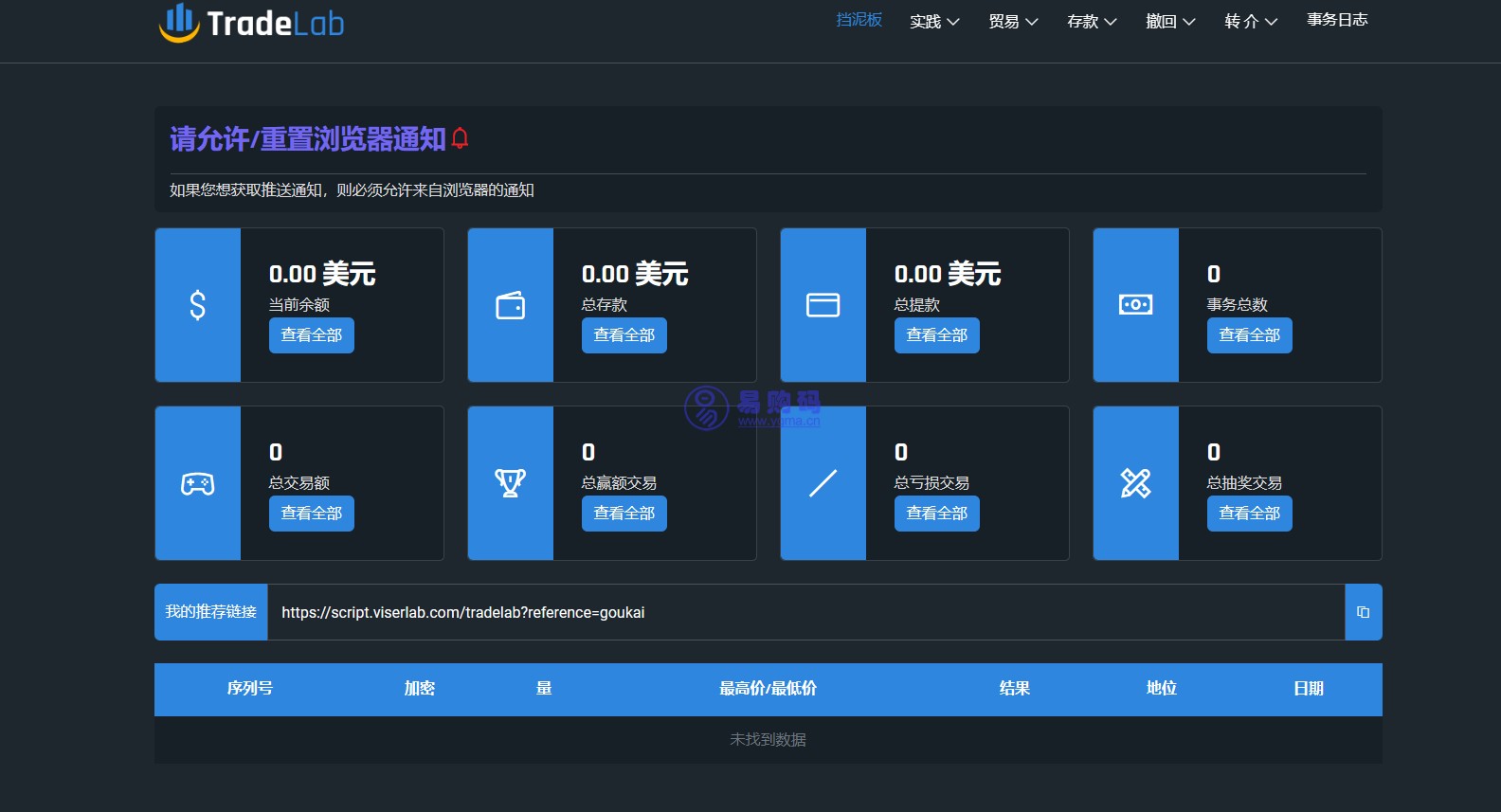Open the 撤回 dropdown menu
The width and height of the screenshot is (1501, 812).
click(1170, 21)
